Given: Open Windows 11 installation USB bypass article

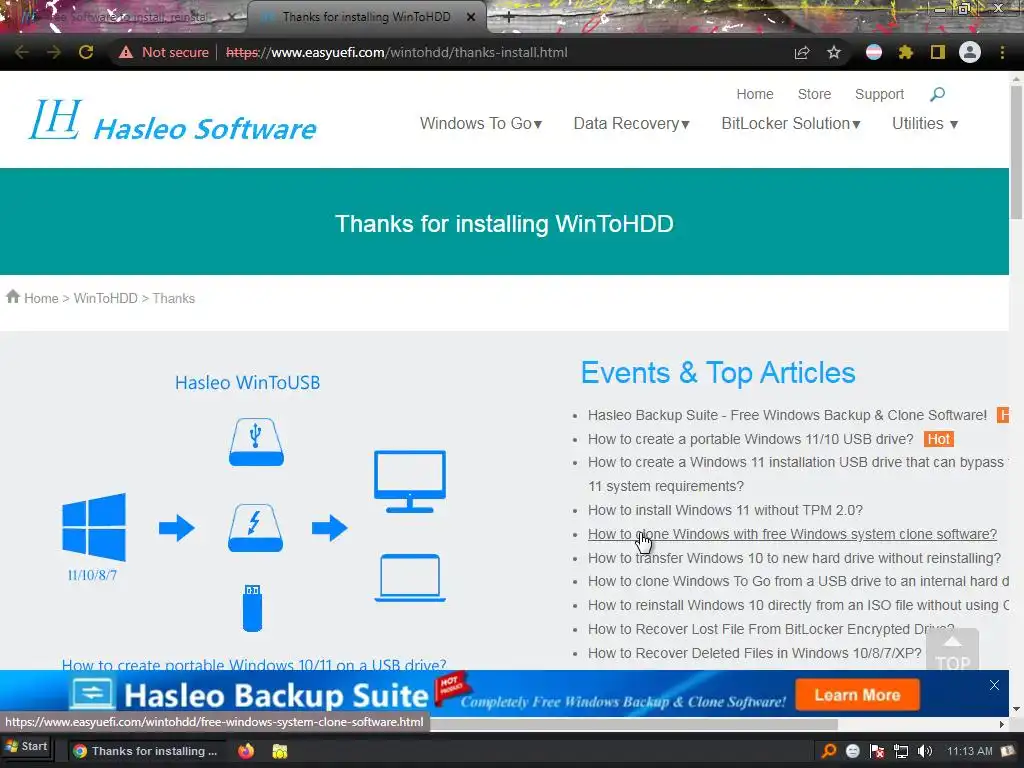Looking at the screenshot, I should [x=795, y=474].
